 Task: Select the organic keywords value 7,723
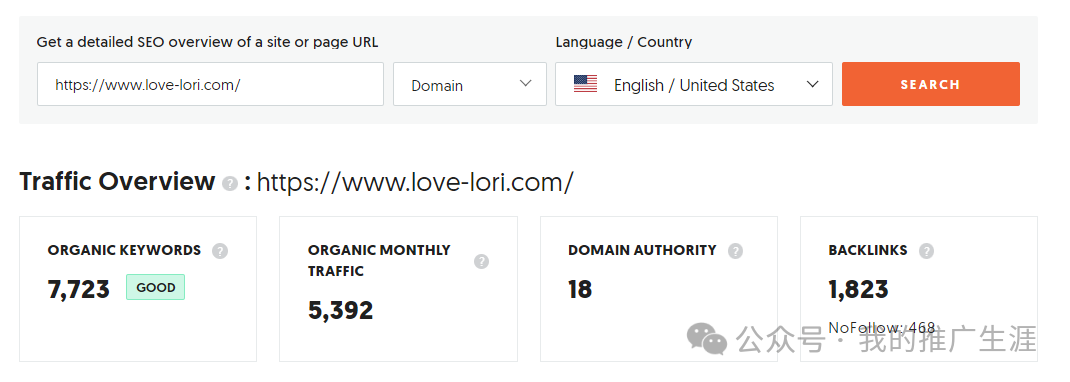click(x=78, y=289)
